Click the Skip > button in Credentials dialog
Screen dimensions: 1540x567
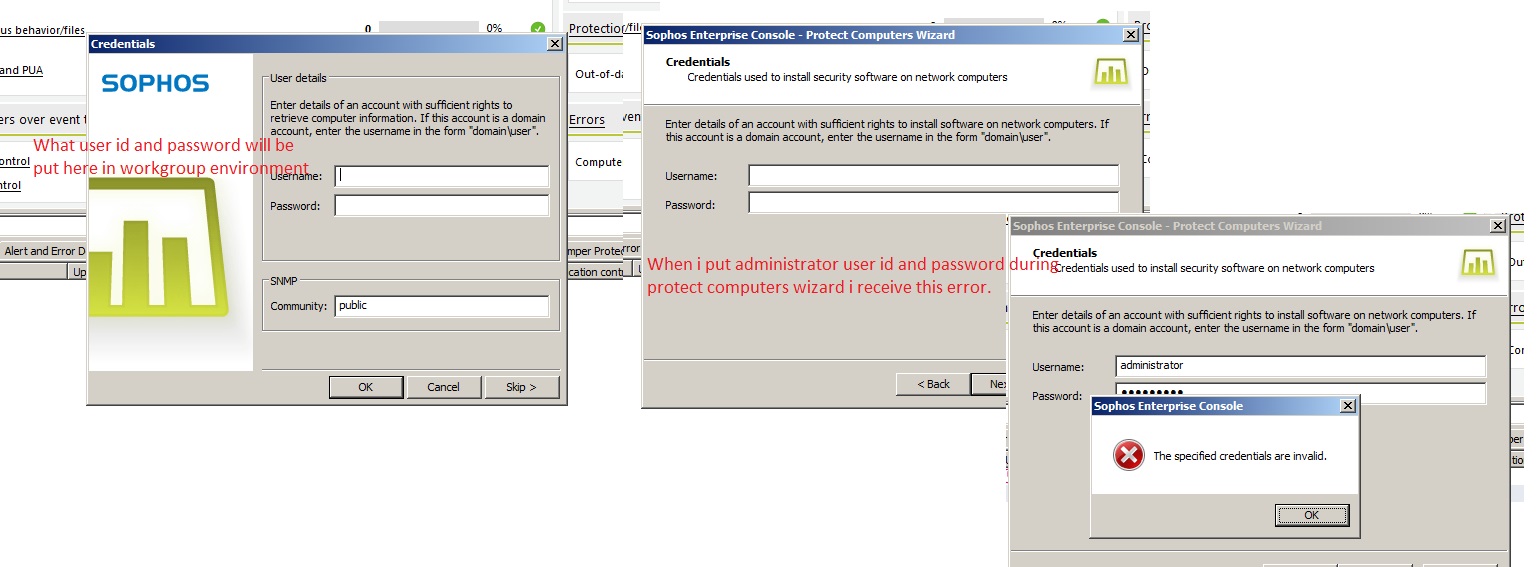click(521, 387)
